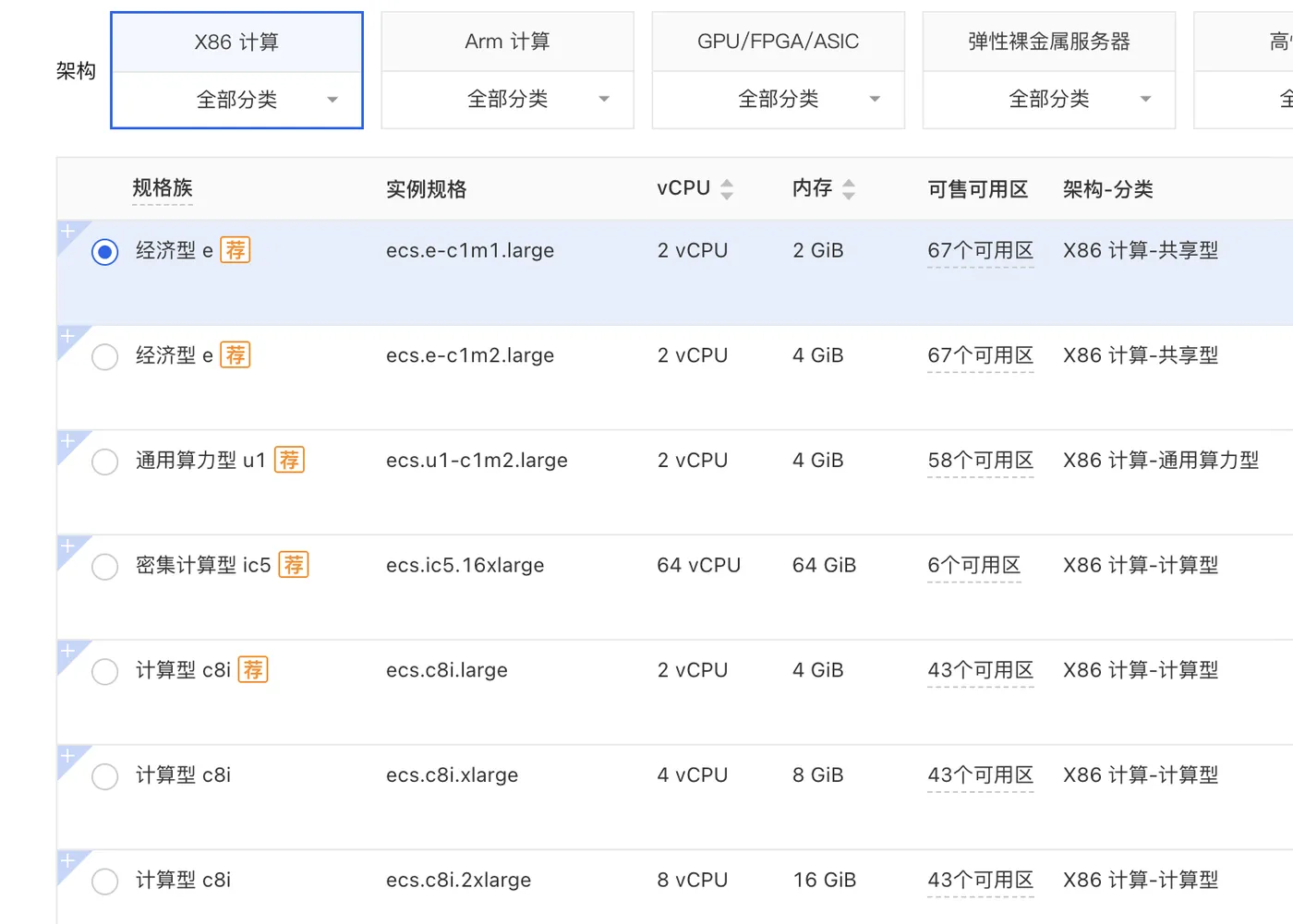Click the 规格族 column header
This screenshot has width=1293, height=924.
click(x=163, y=188)
